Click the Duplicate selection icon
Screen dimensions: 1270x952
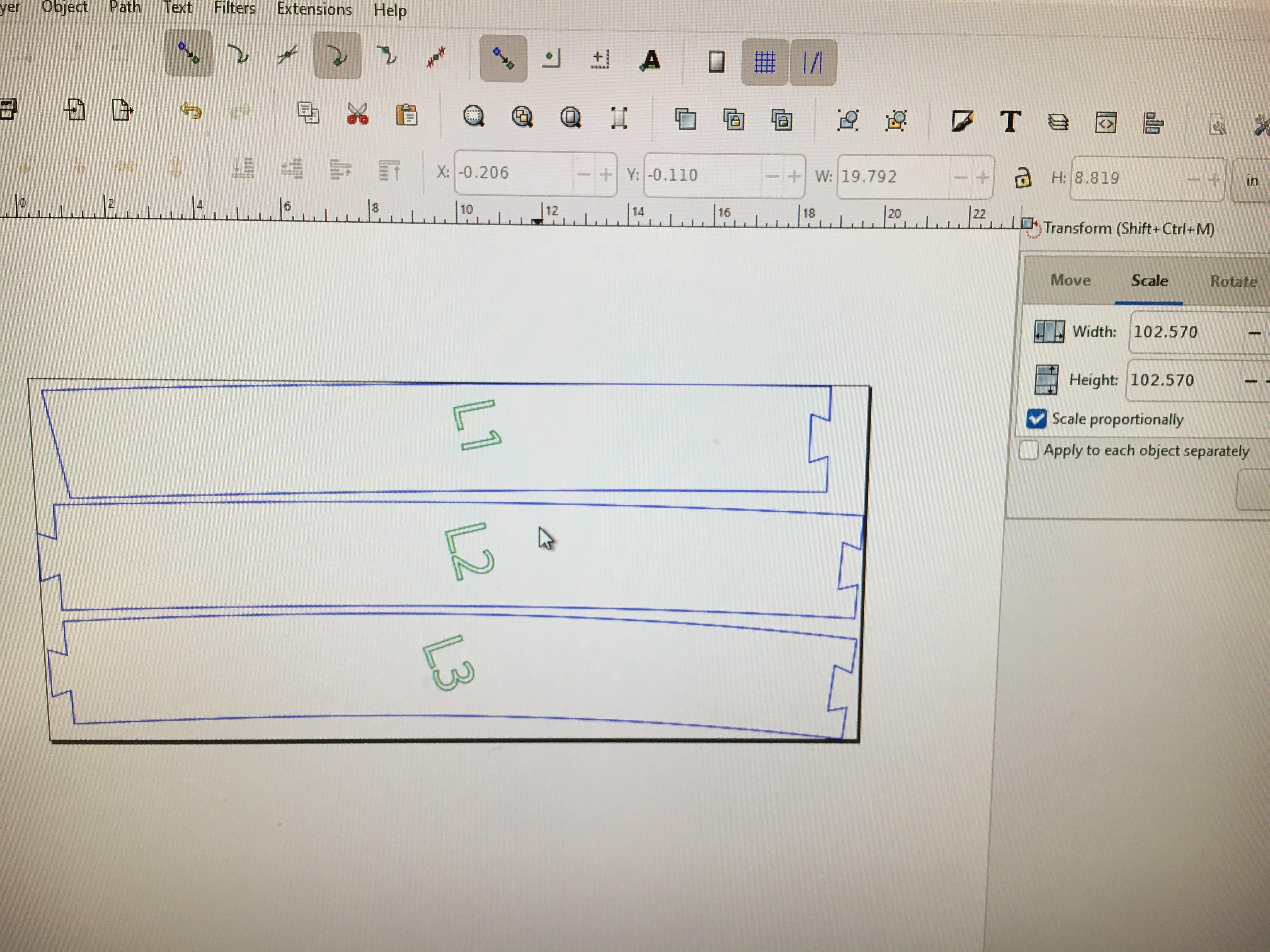pyautogui.click(x=685, y=119)
